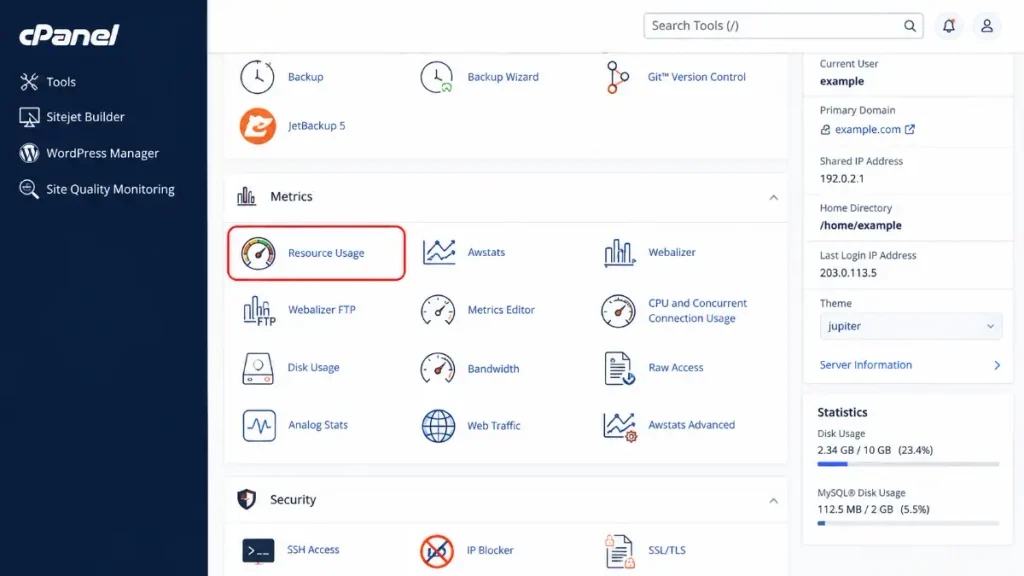The image size is (1024, 576).
Task: Open the Bandwidth gauge icon
Action: click(438, 368)
